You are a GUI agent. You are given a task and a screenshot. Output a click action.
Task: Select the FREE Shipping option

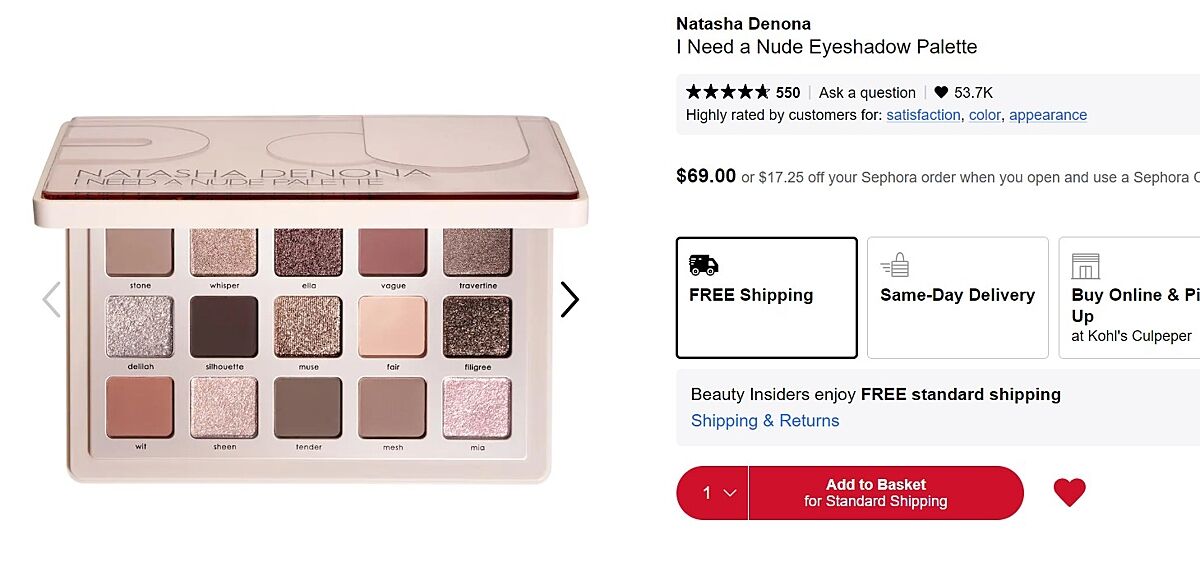(x=766, y=297)
